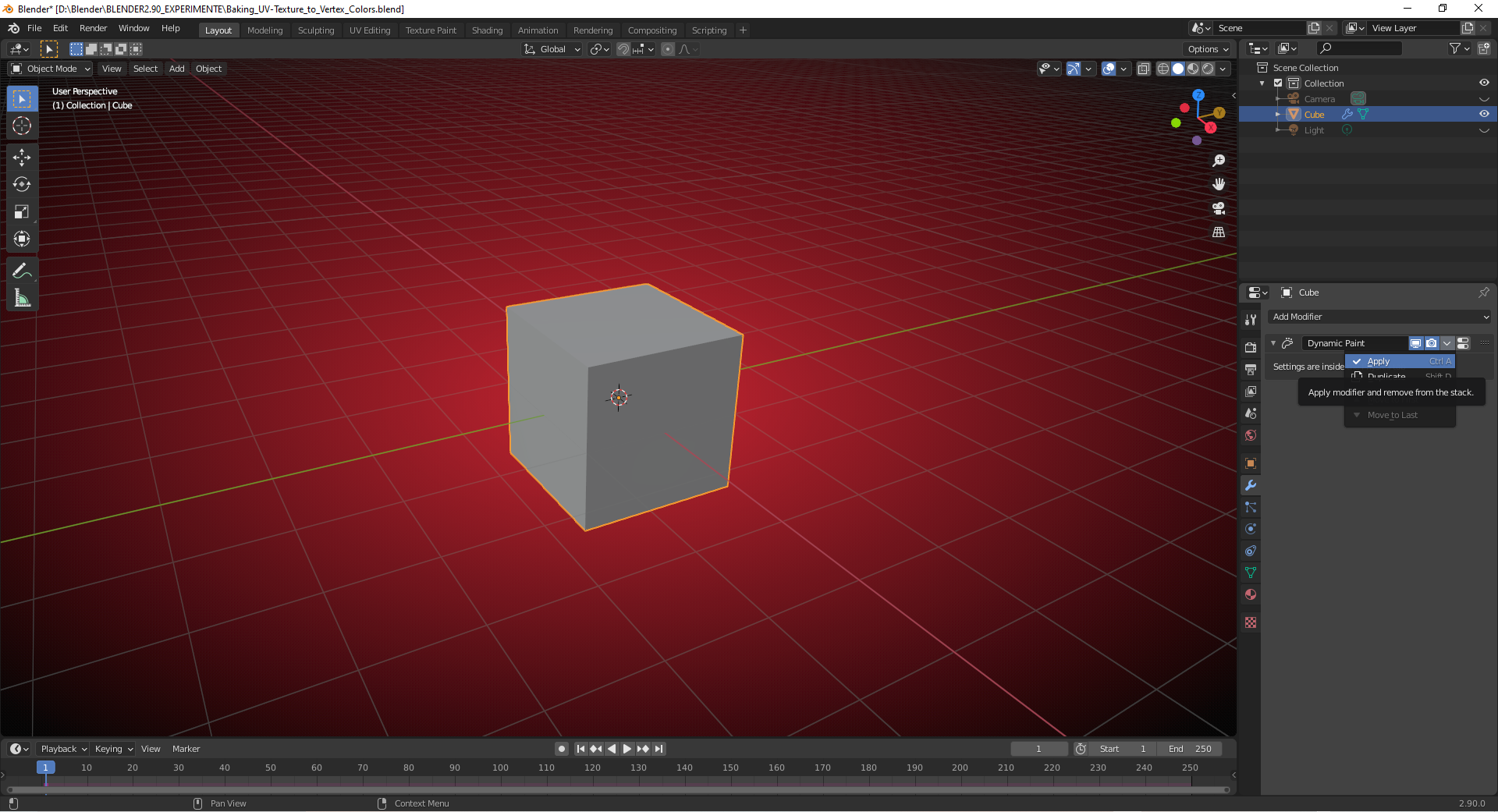Open the Add Modifier dropdown

1379,317
